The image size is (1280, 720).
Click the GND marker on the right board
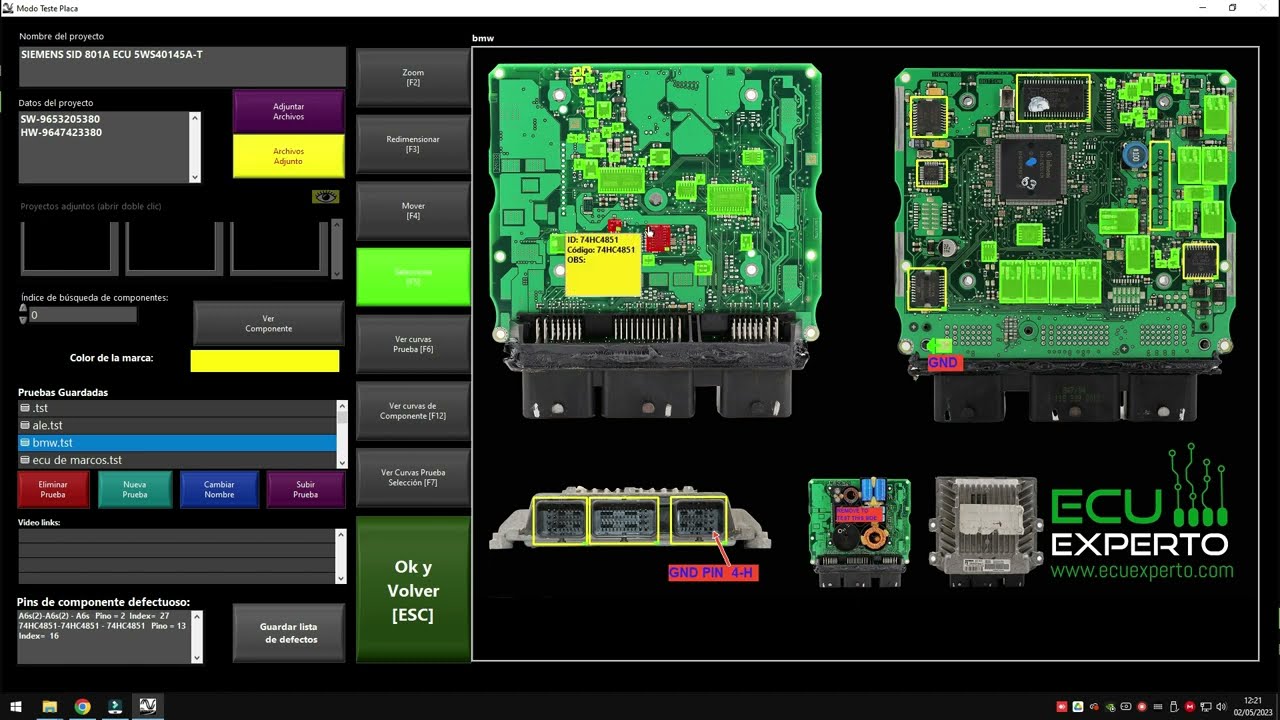pyautogui.click(x=944, y=363)
